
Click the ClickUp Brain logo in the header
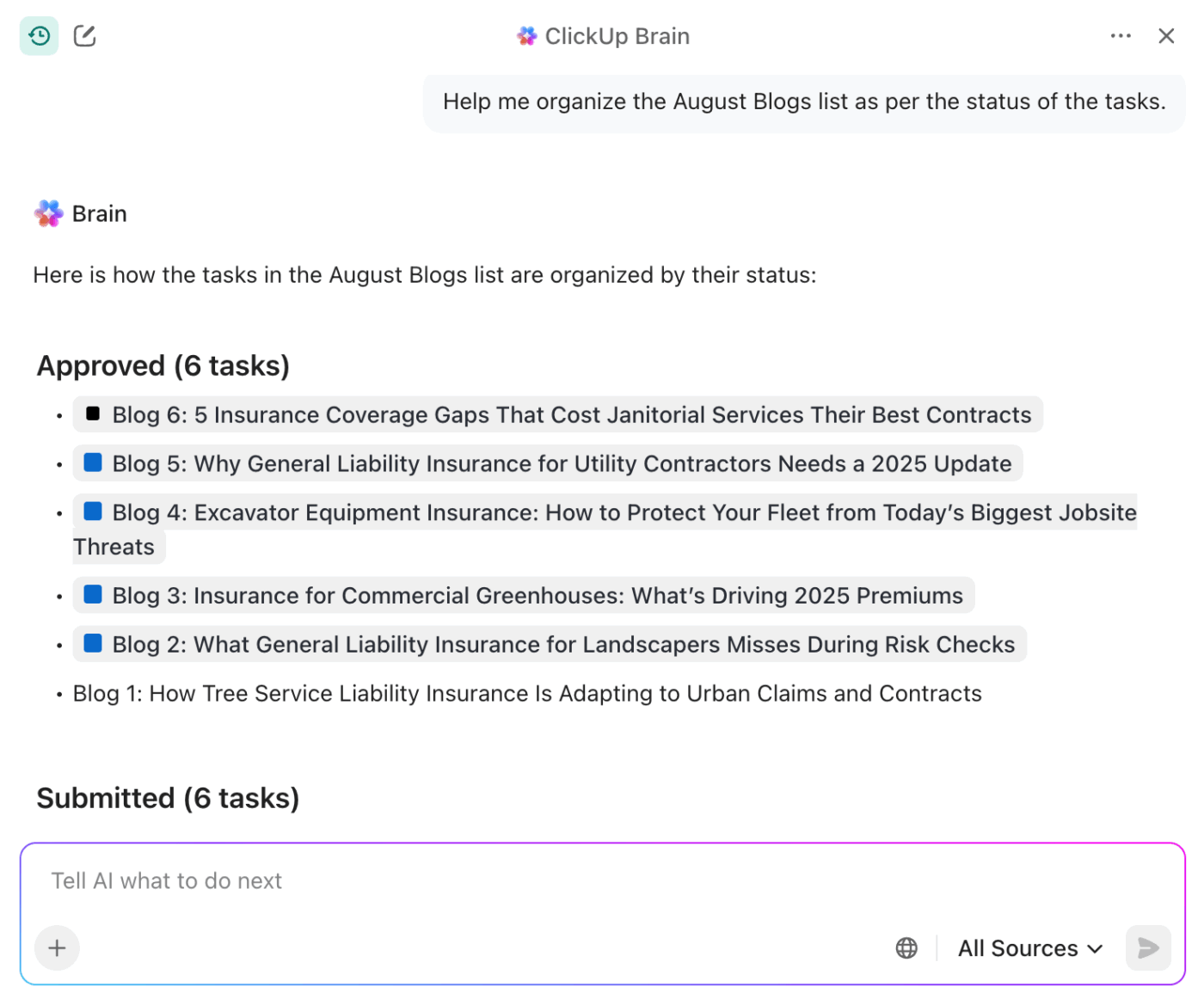point(526,35)
